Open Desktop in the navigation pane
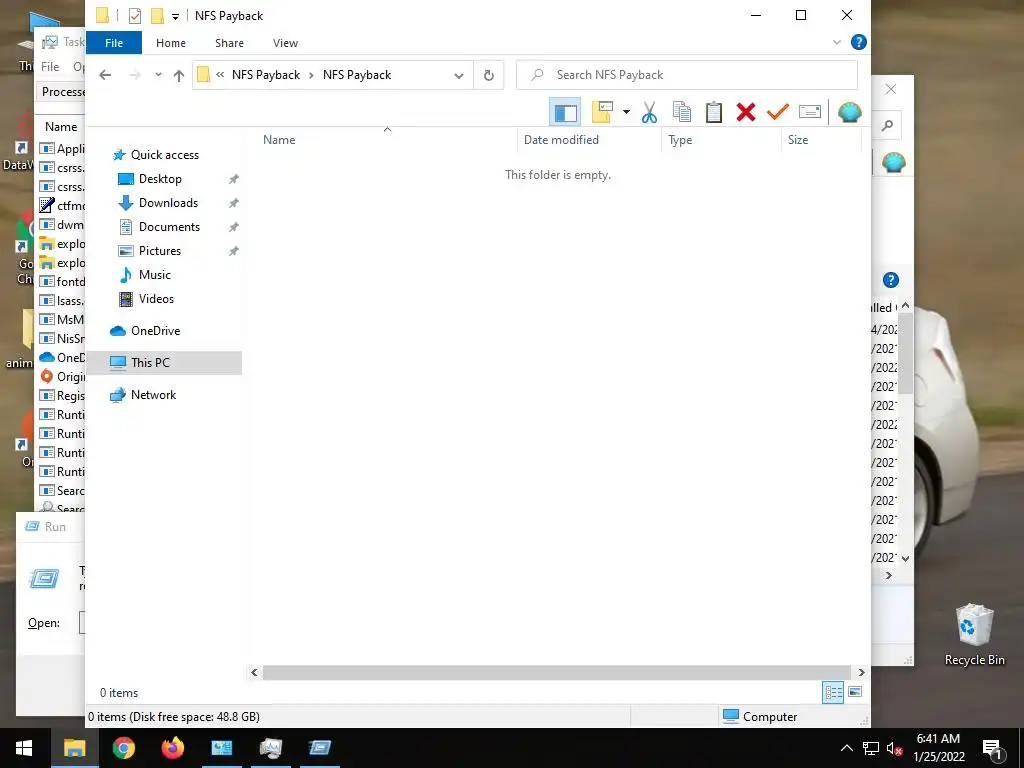 (x=160, y=179)
